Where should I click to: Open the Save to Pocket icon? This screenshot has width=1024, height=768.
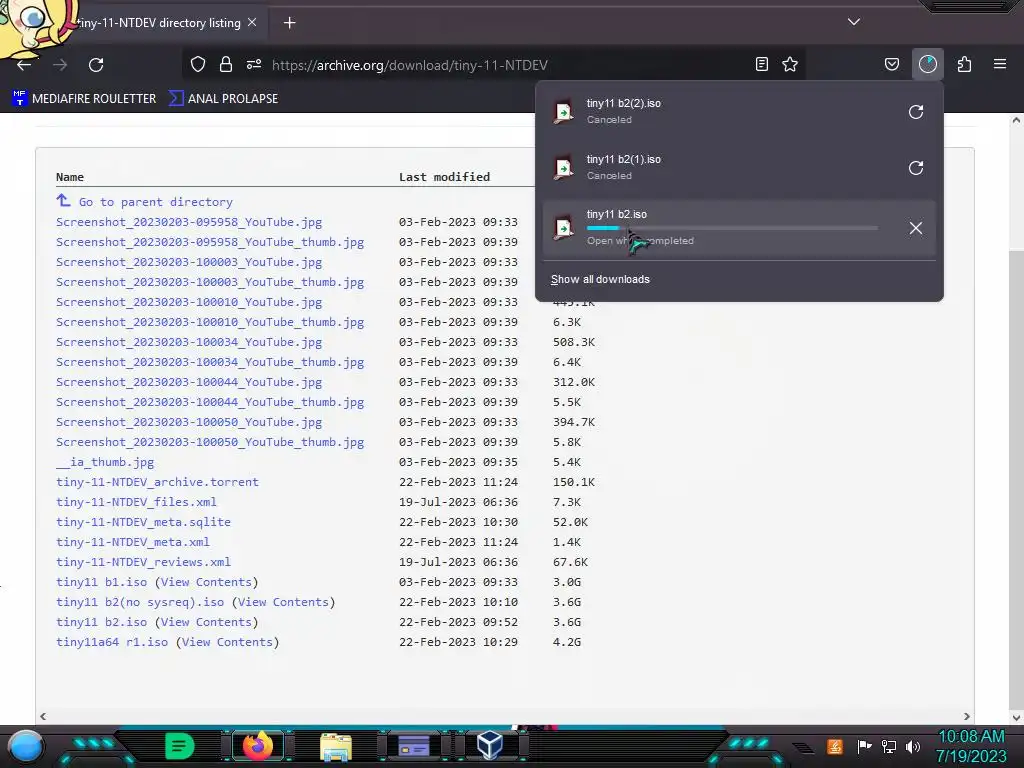point(891,64)
